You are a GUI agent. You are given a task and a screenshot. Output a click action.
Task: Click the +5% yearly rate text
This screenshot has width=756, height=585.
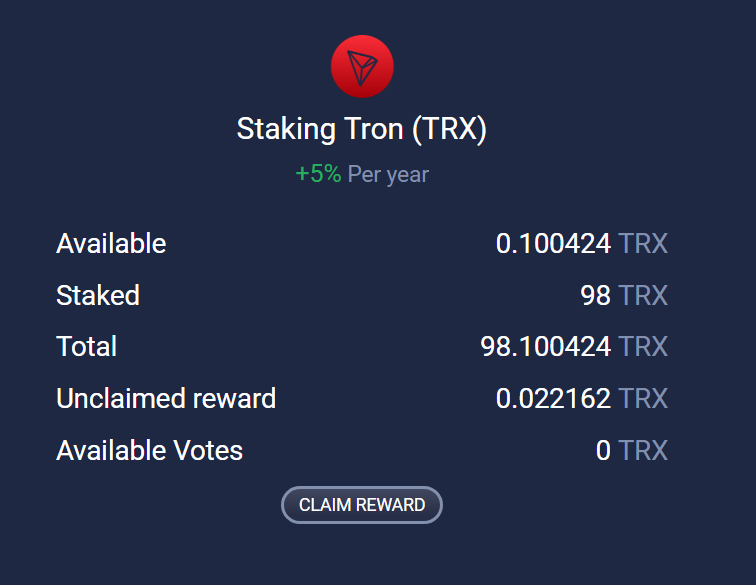(x=318, y=174)
